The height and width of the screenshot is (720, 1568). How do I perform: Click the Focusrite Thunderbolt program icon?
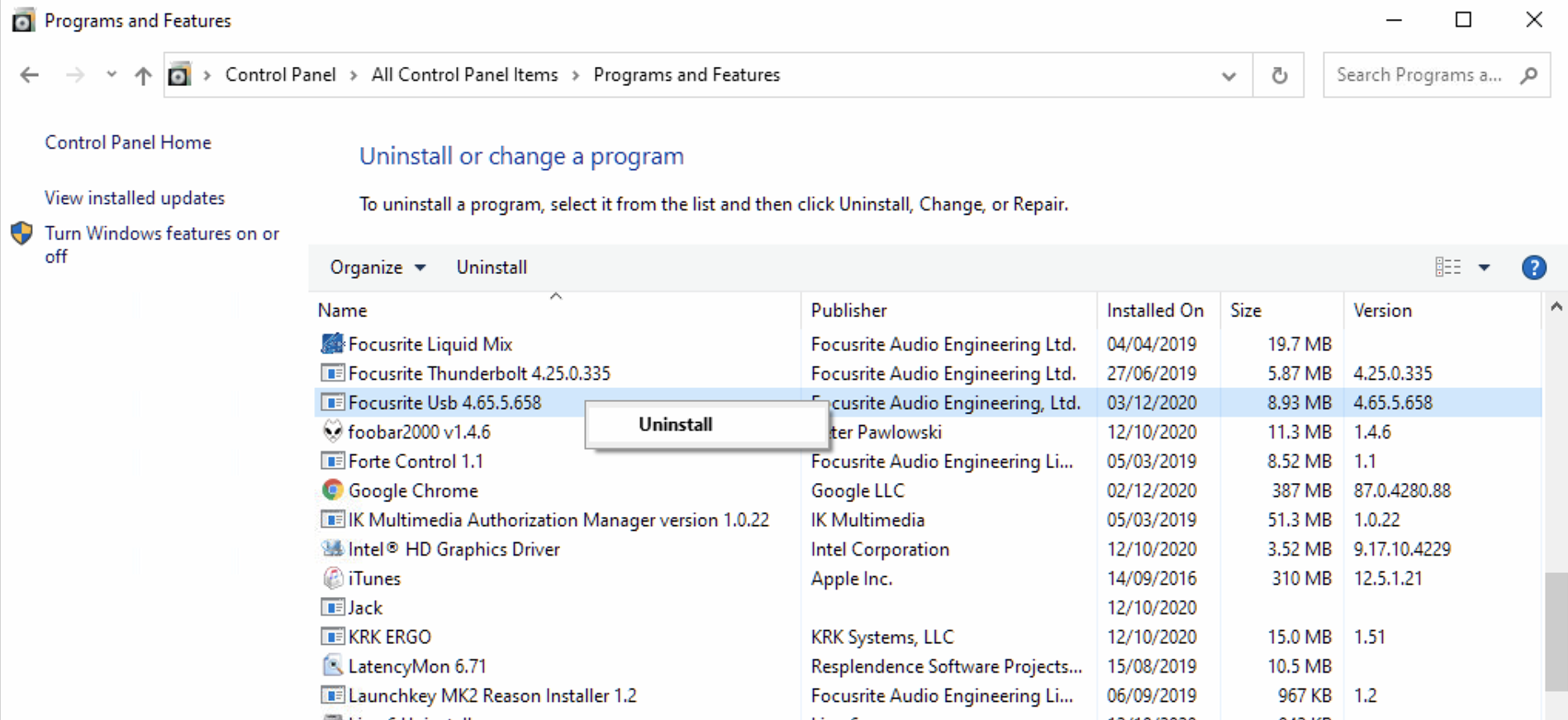[x=332, y=373]
